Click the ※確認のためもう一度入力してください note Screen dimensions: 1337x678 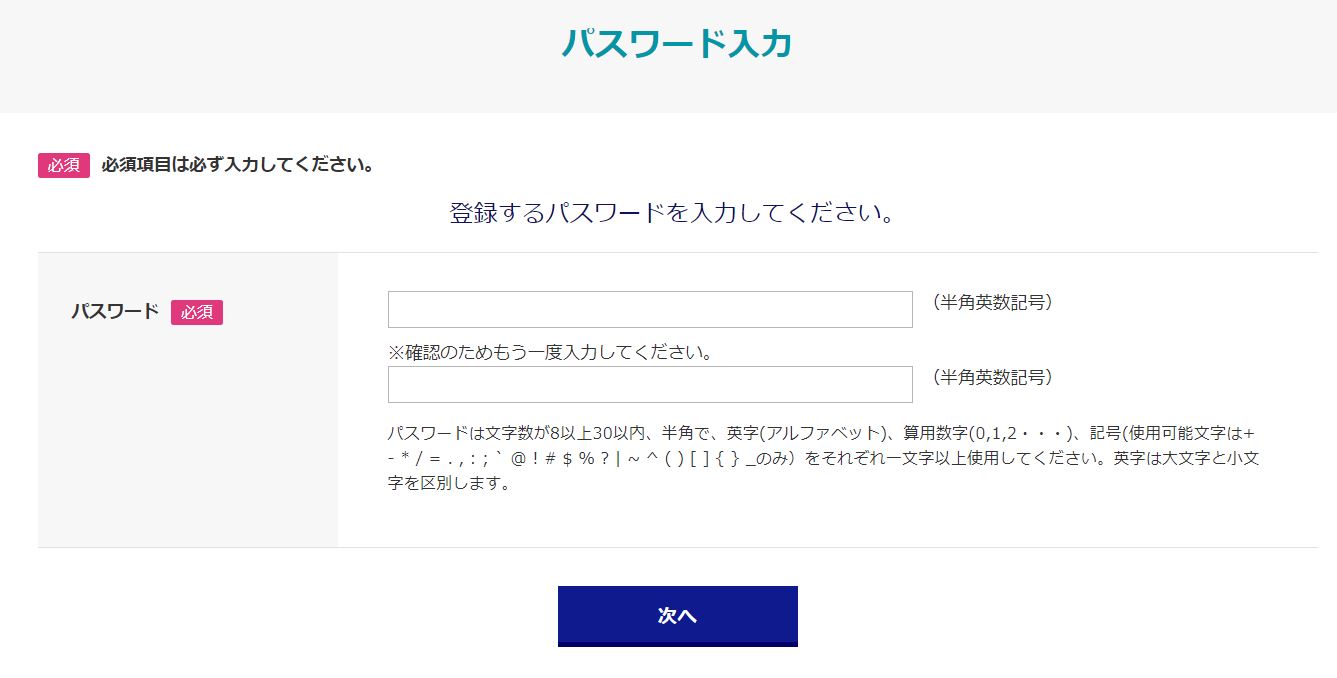pos(550,352)
